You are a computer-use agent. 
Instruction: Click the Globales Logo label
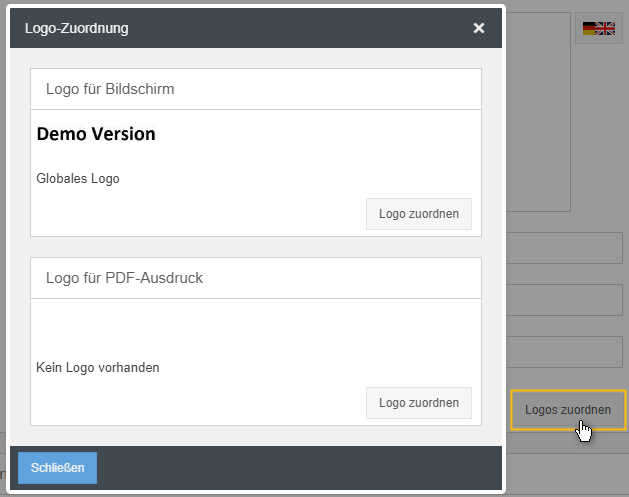78,179
